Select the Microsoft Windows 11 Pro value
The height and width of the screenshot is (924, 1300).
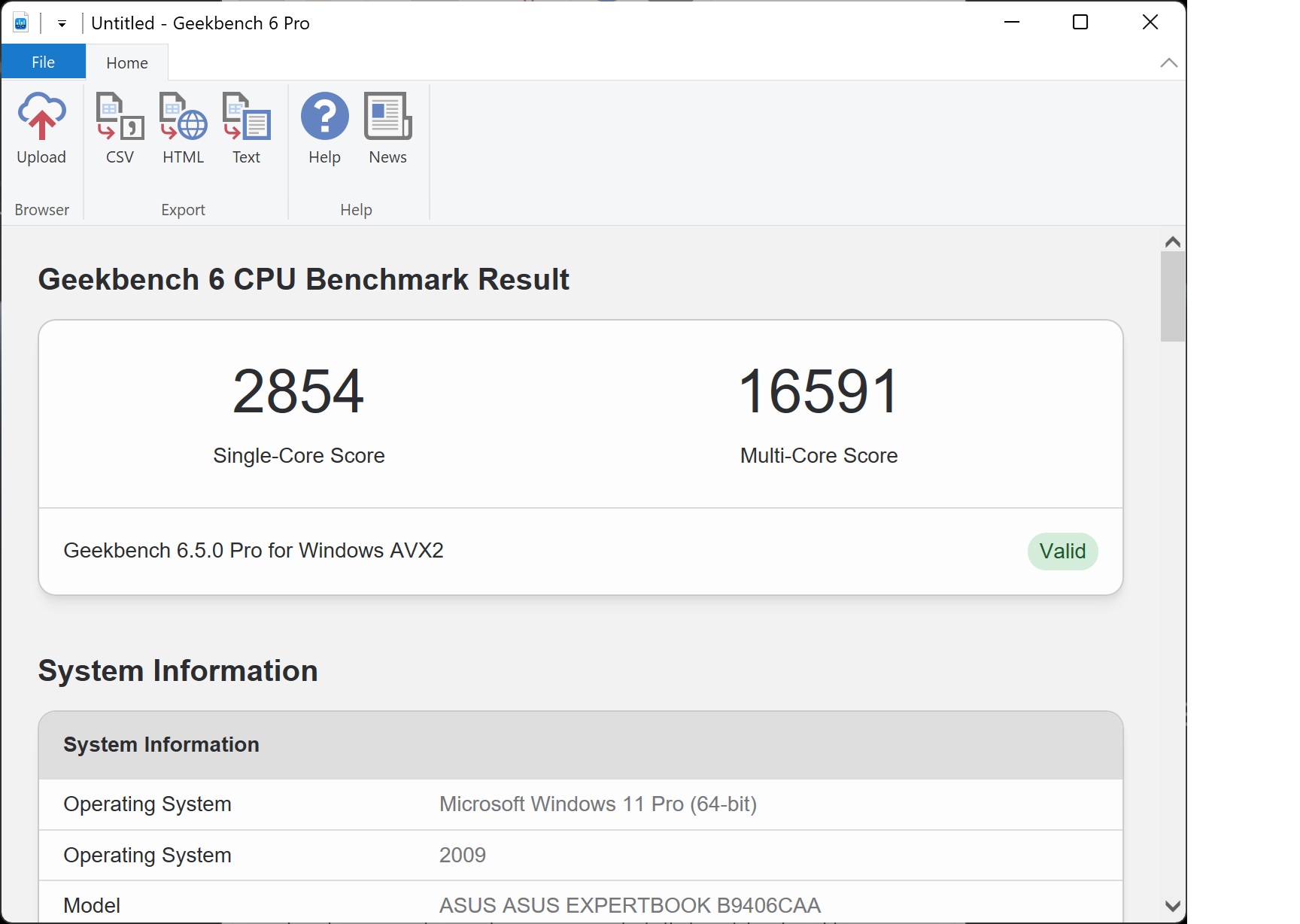coord(597,804)
